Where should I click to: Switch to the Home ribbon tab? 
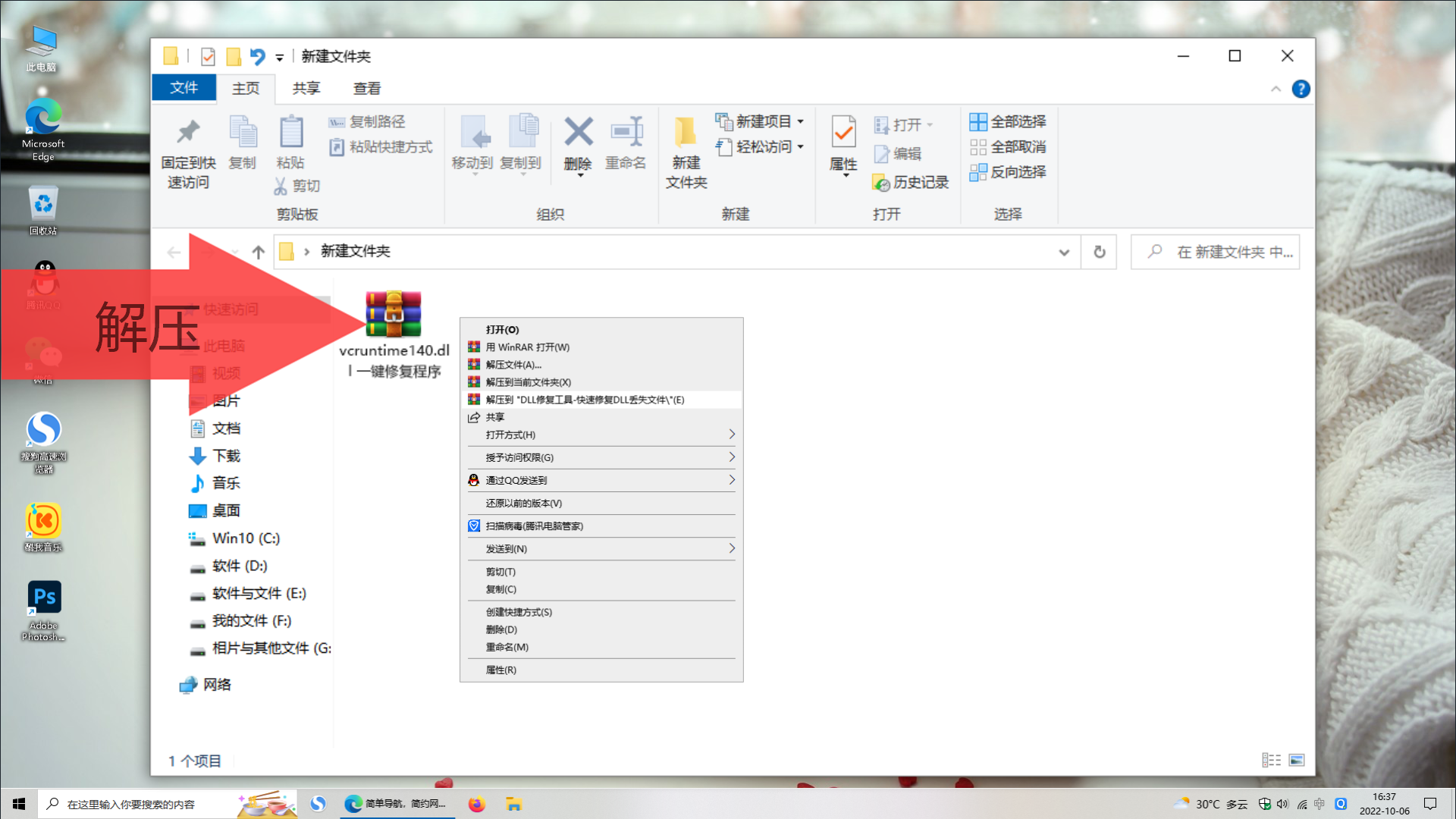coord(246,89)
